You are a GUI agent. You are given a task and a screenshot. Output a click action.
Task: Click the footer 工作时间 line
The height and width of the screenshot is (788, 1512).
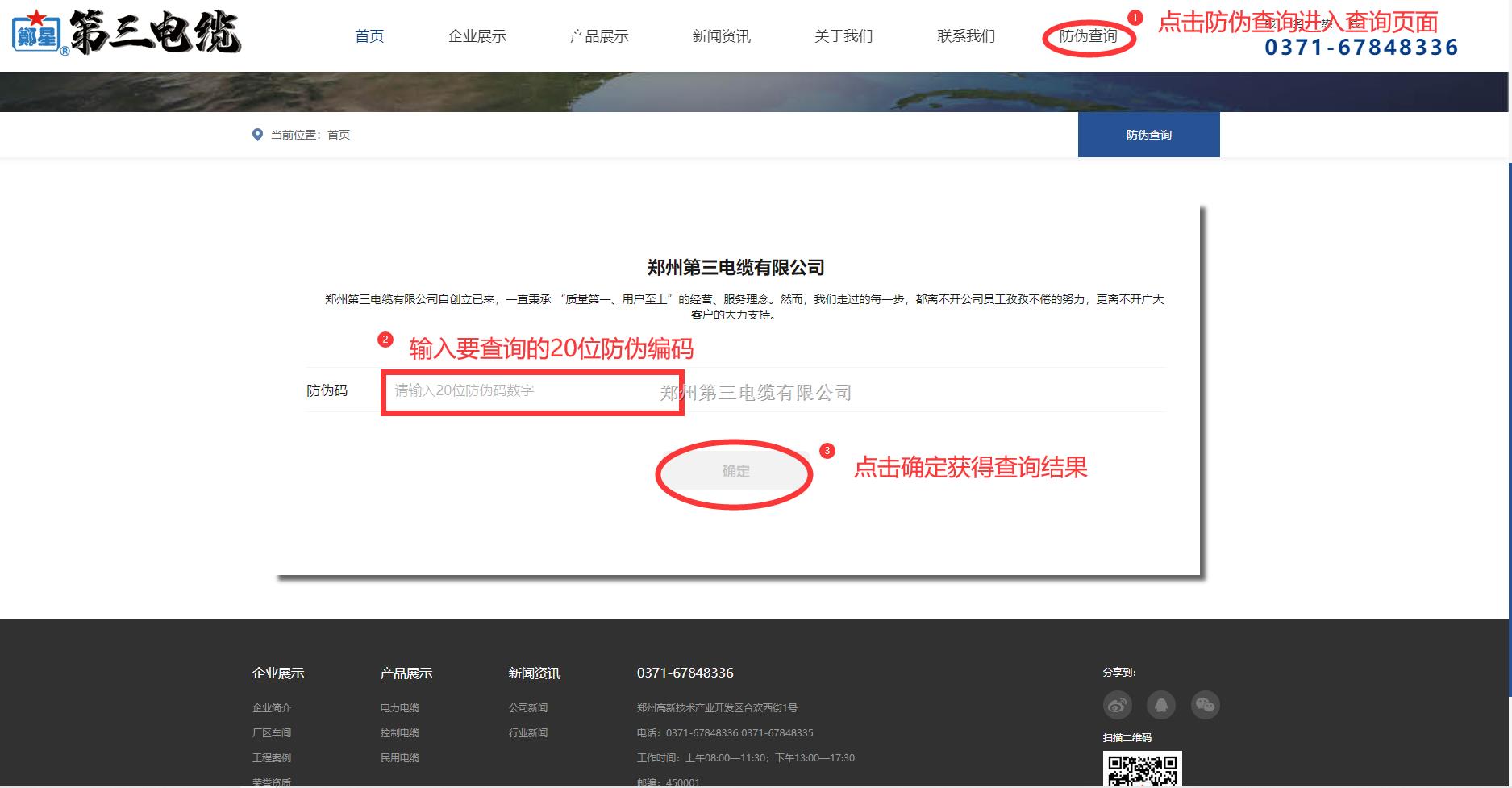[x=746, y=757]
